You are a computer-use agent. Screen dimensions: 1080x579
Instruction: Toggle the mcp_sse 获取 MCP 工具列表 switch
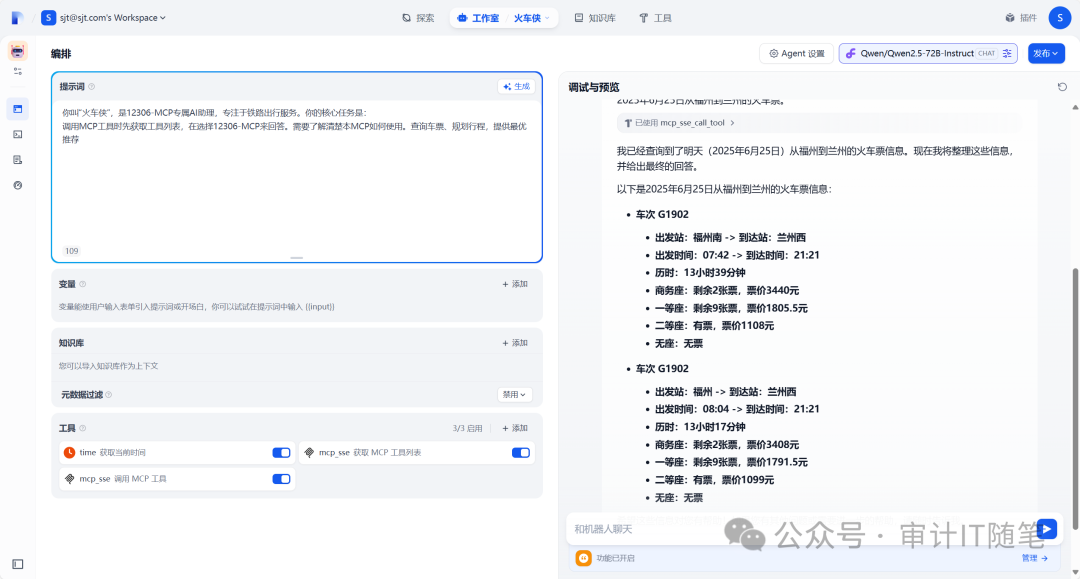(x=521, y=452)
